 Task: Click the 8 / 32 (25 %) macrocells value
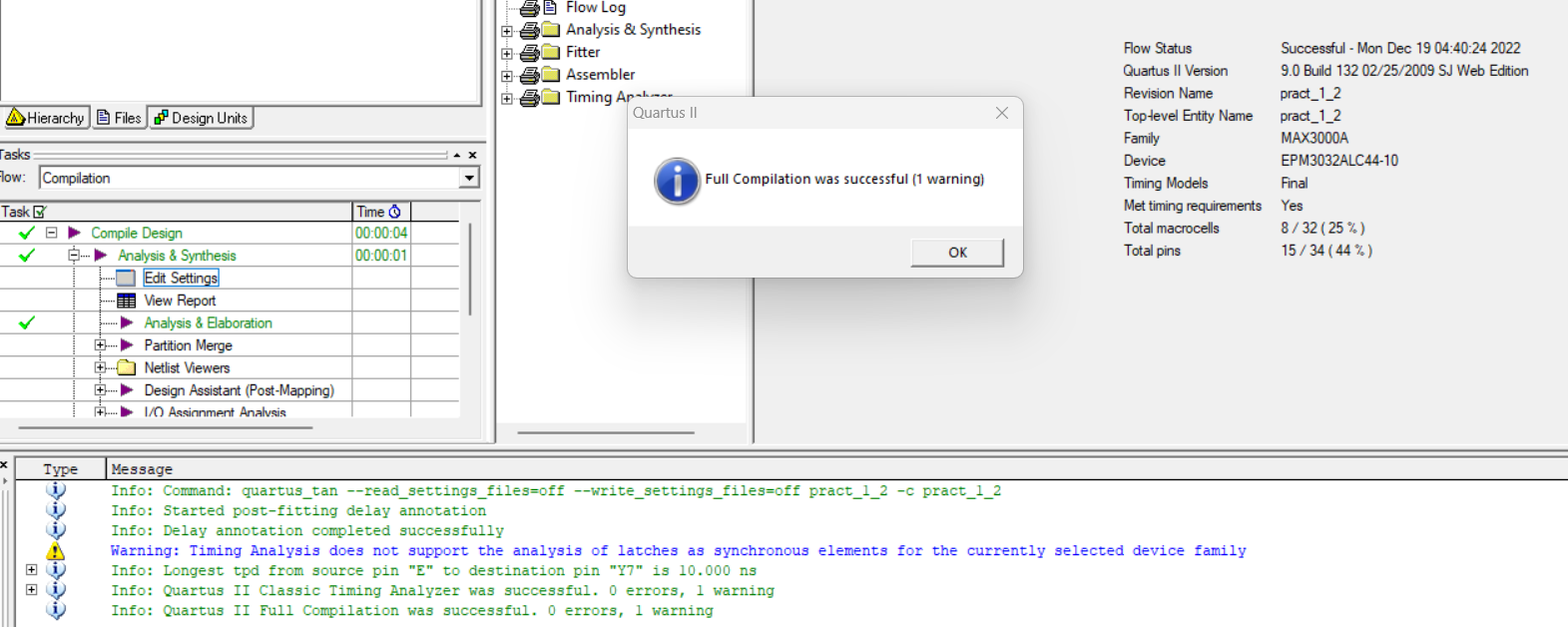[1322, 228]
